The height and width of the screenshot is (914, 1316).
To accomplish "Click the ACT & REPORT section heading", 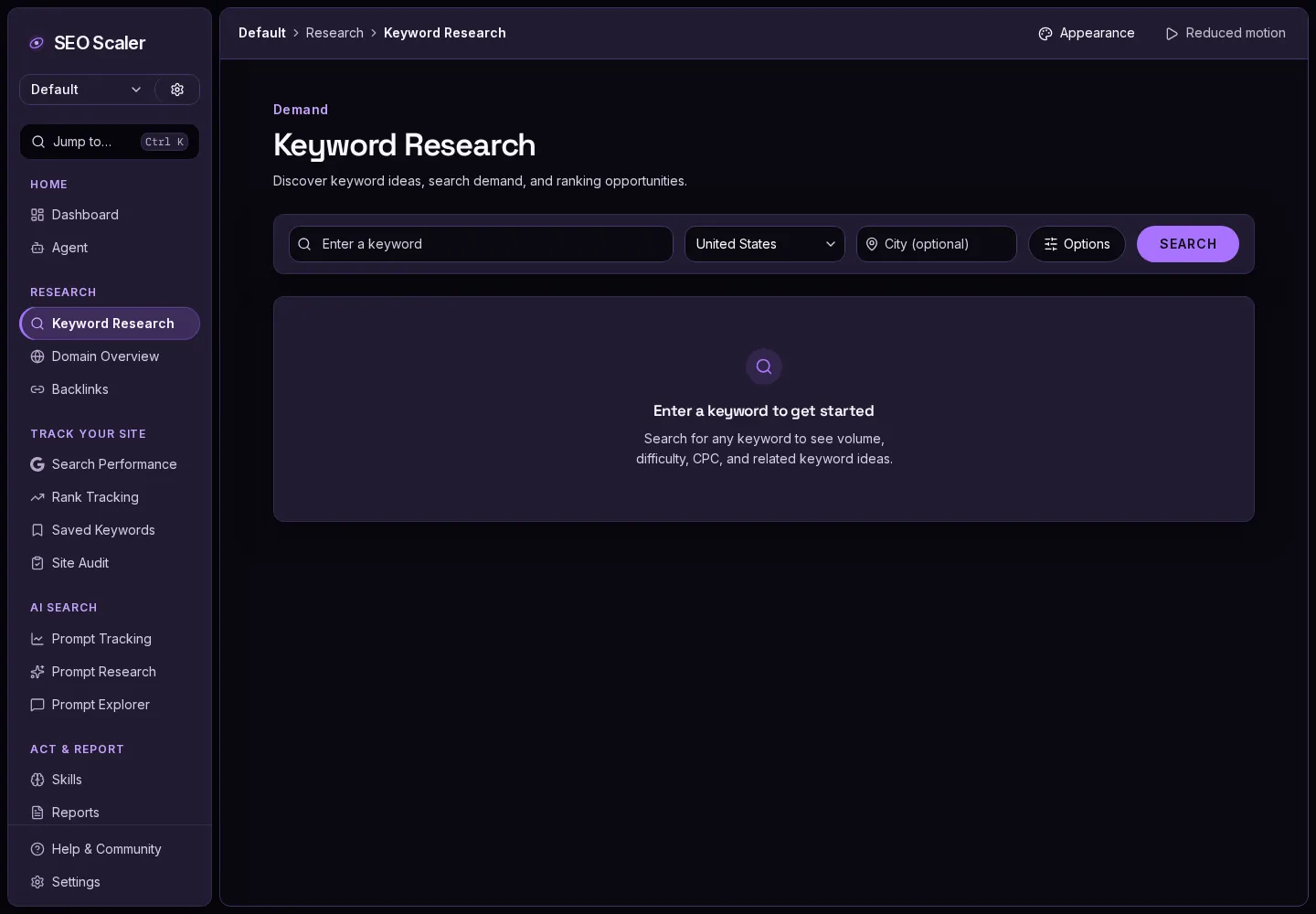I will coord(77,749).
